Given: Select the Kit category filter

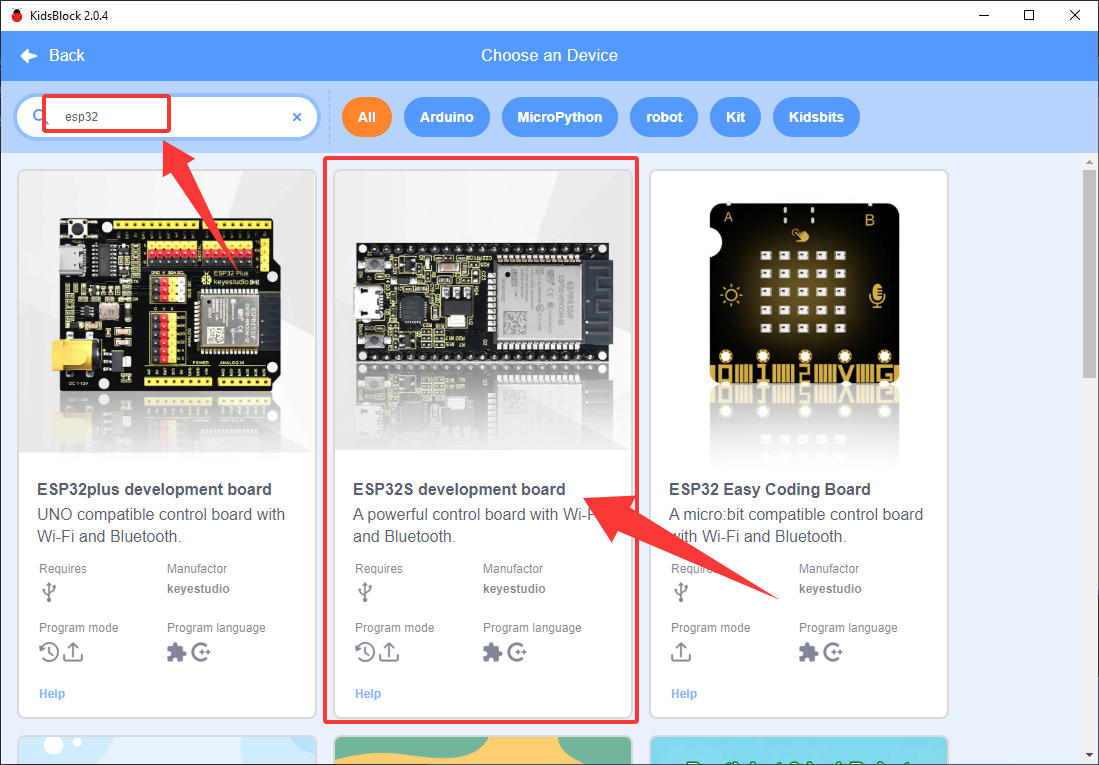Looking at the screenshot, I should [x=735, y=117].
